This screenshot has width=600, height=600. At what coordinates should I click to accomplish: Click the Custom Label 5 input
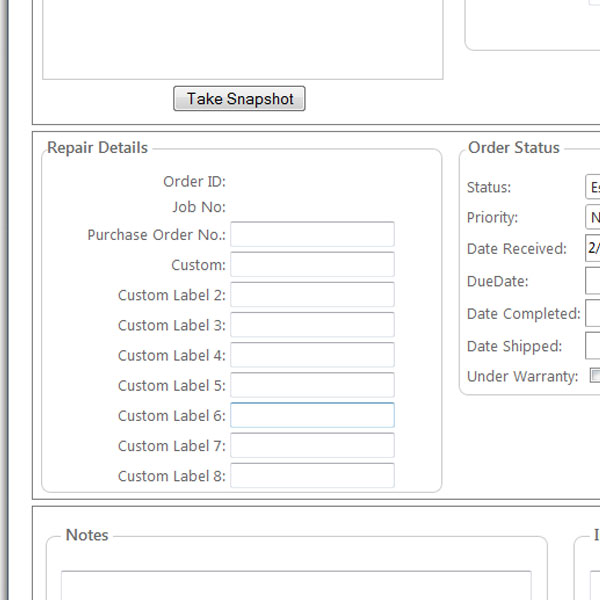(x=312, y=385)
